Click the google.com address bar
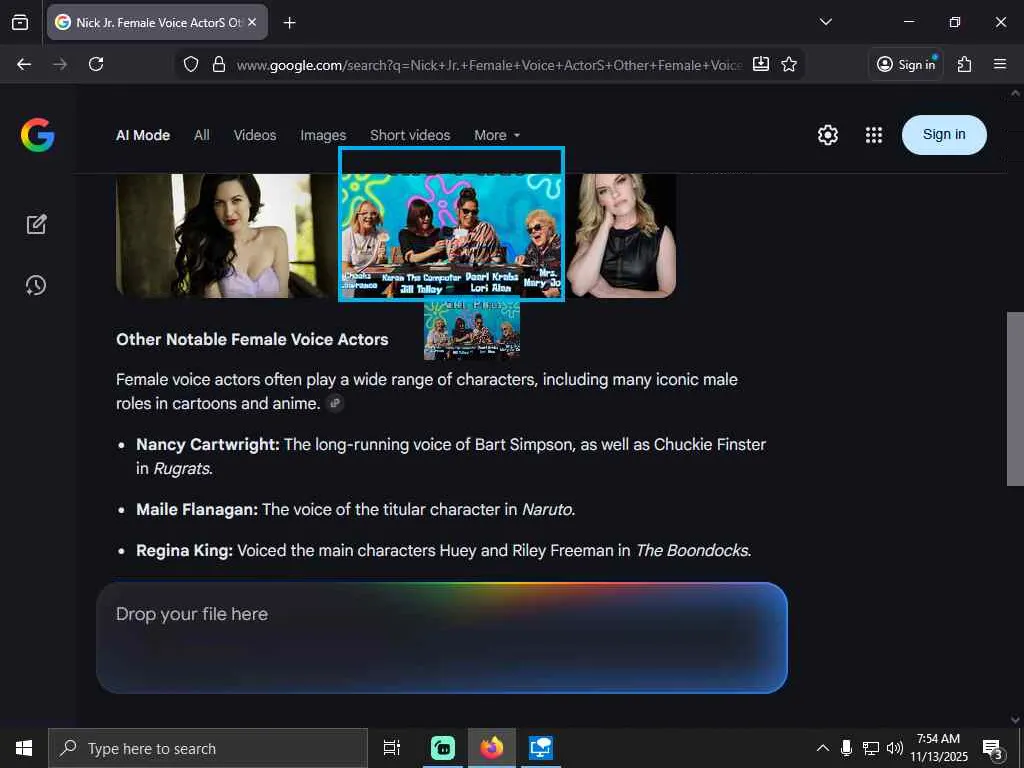This screenshot has height=768, width=1024. tap(488, 65)
